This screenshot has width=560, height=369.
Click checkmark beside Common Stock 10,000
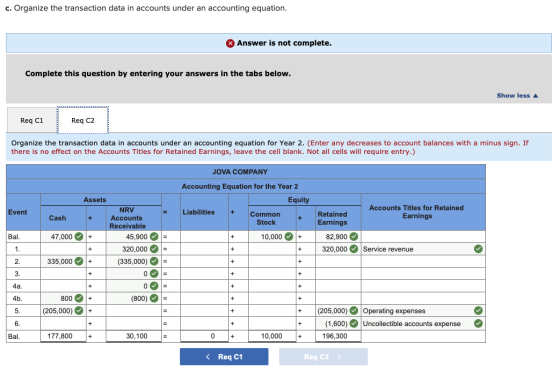click(x=289, y=236)
